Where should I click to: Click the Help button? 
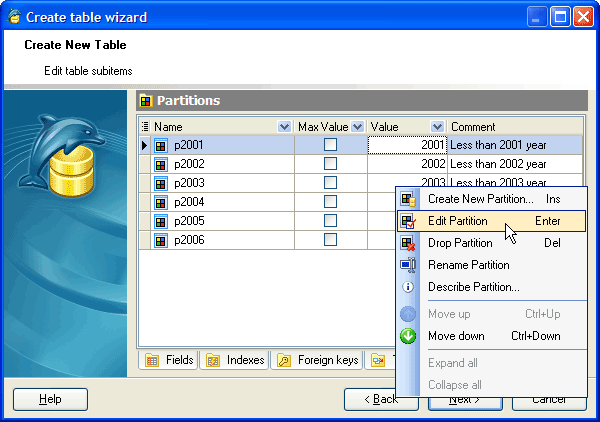(x=50, y=399)
